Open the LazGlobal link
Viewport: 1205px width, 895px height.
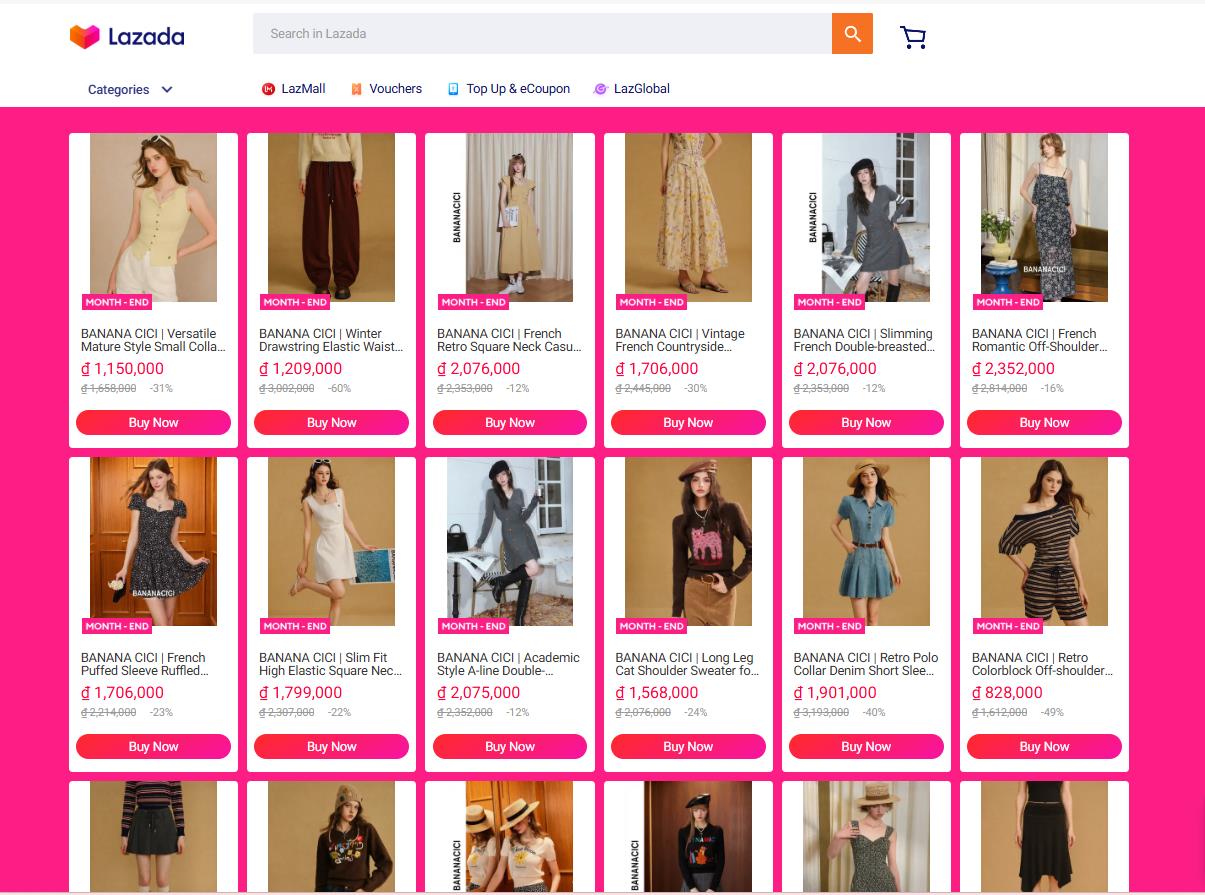tap(642, 89)
